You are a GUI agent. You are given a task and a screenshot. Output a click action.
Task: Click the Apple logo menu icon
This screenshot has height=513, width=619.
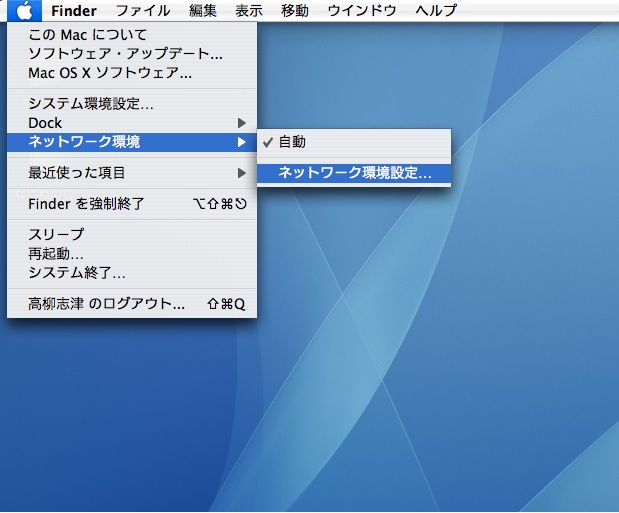click(x=24, y=11)
